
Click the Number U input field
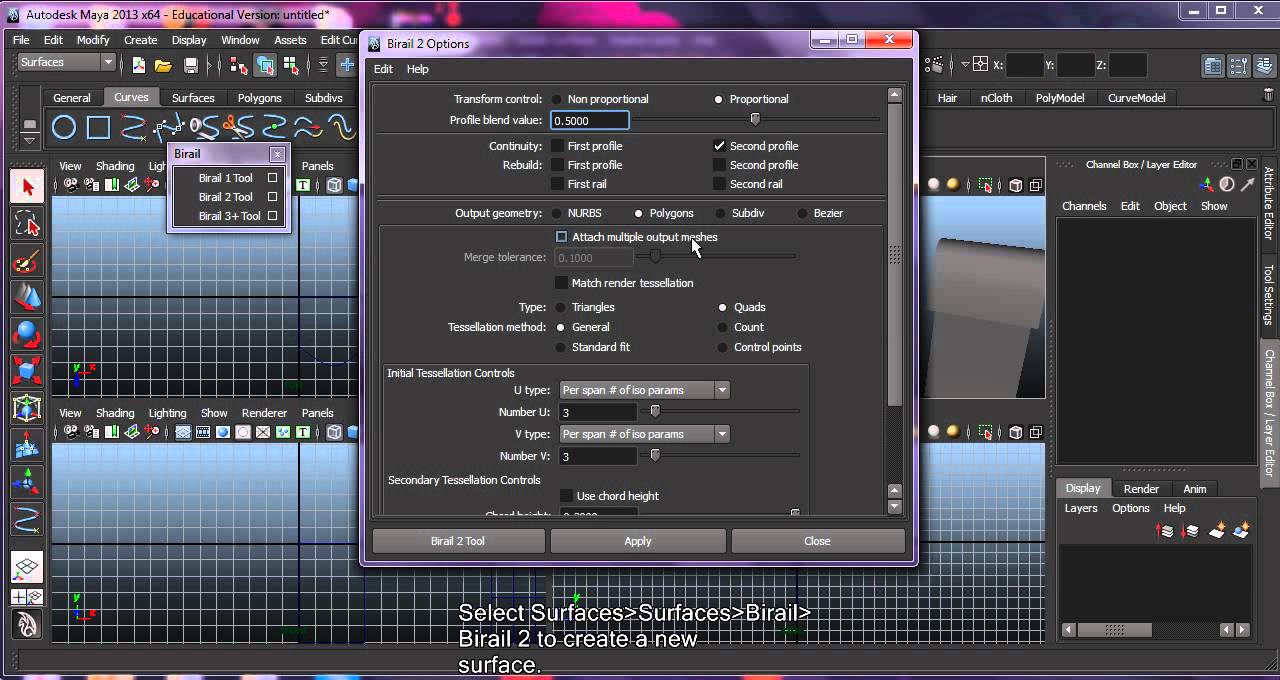click(x=598, y=412)
